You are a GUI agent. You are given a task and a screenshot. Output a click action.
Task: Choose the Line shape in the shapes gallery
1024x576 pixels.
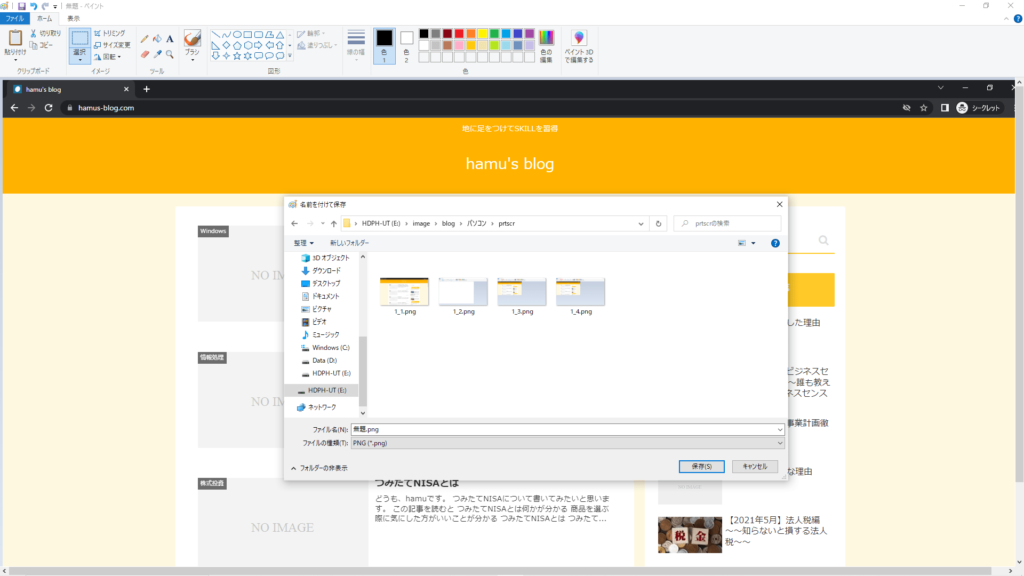coord(216,35)
